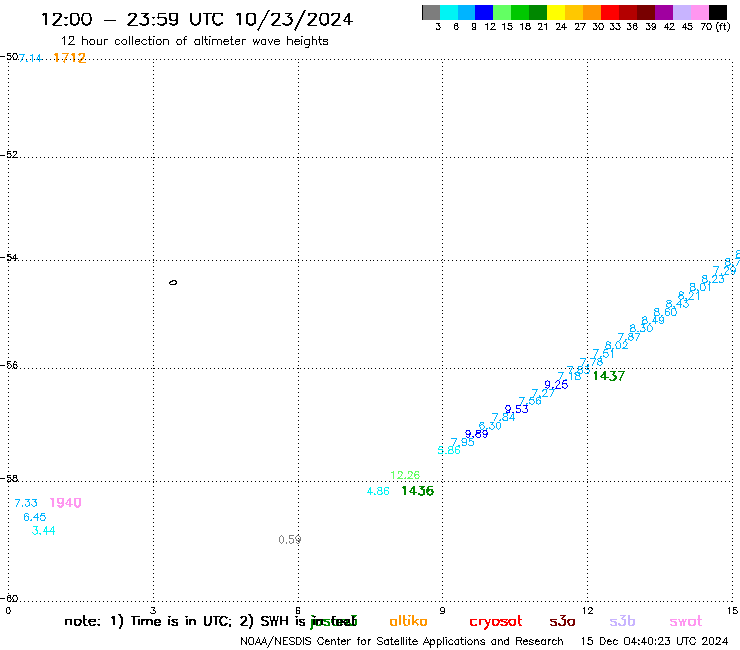Pick the dark blue swatch in the color bar
Viewport: 740px width, 650px height.
coord(484,12)
